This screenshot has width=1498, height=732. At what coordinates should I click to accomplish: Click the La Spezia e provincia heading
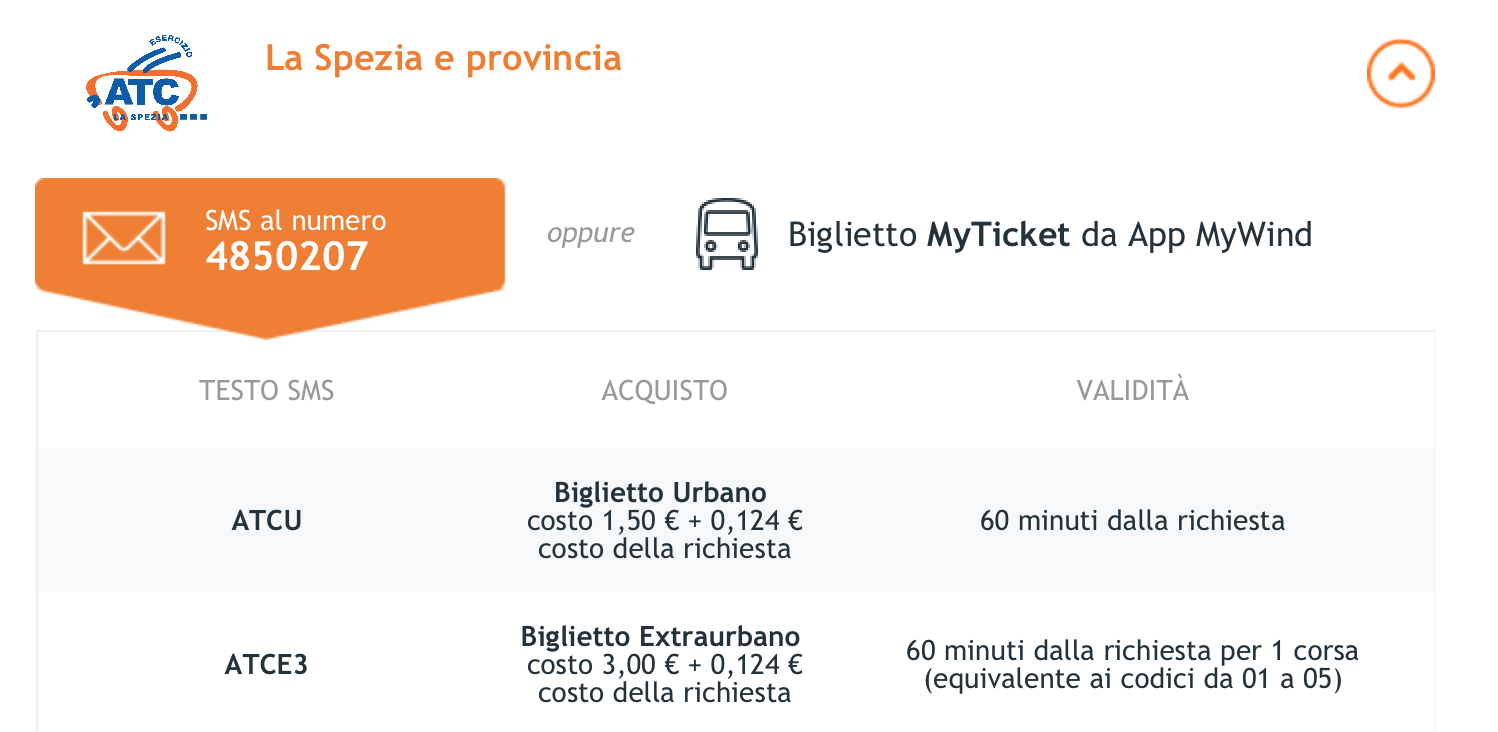click(443, 58)
